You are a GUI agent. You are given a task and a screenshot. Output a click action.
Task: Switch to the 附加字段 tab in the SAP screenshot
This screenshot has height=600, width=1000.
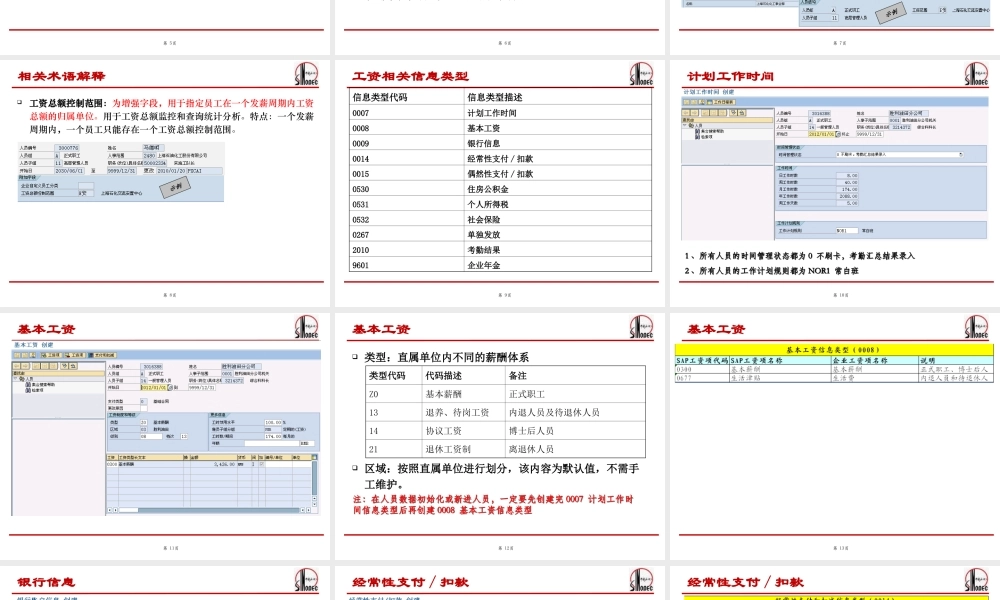26,177
